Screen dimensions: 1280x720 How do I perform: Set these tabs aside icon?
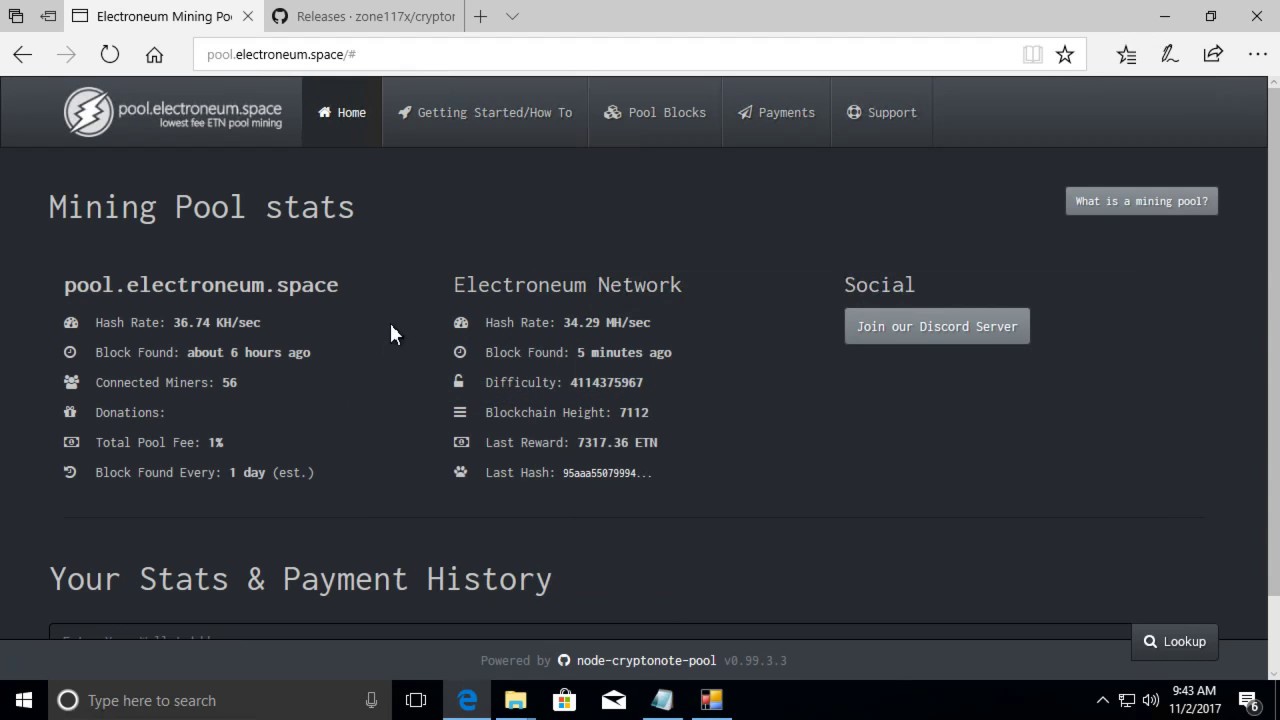(x=48, y=16)
